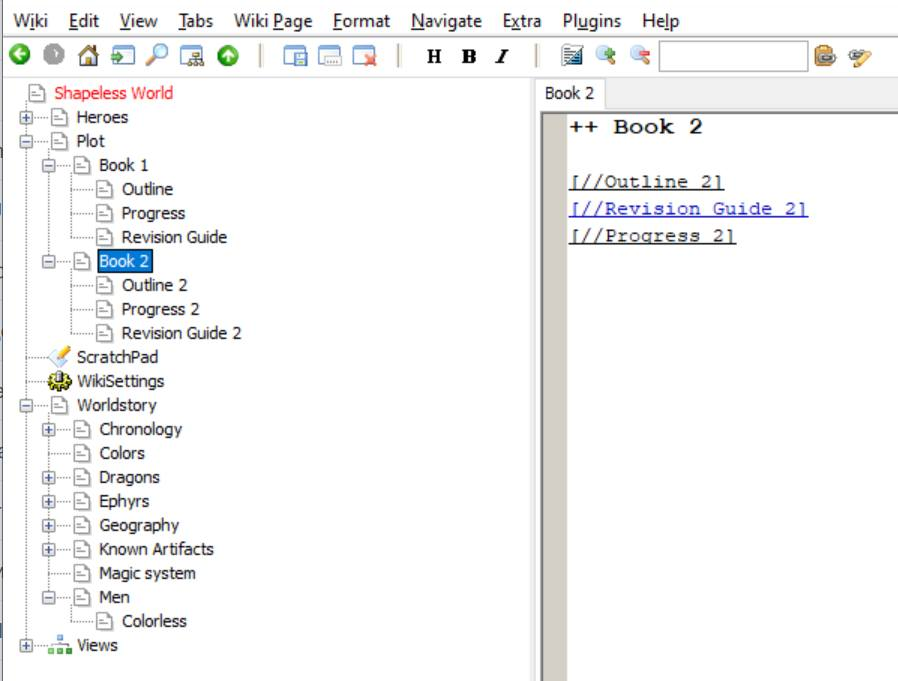Select Progress 2 in the tree
The height and width of the screenshot is (681, 898).
click(160, 309)
